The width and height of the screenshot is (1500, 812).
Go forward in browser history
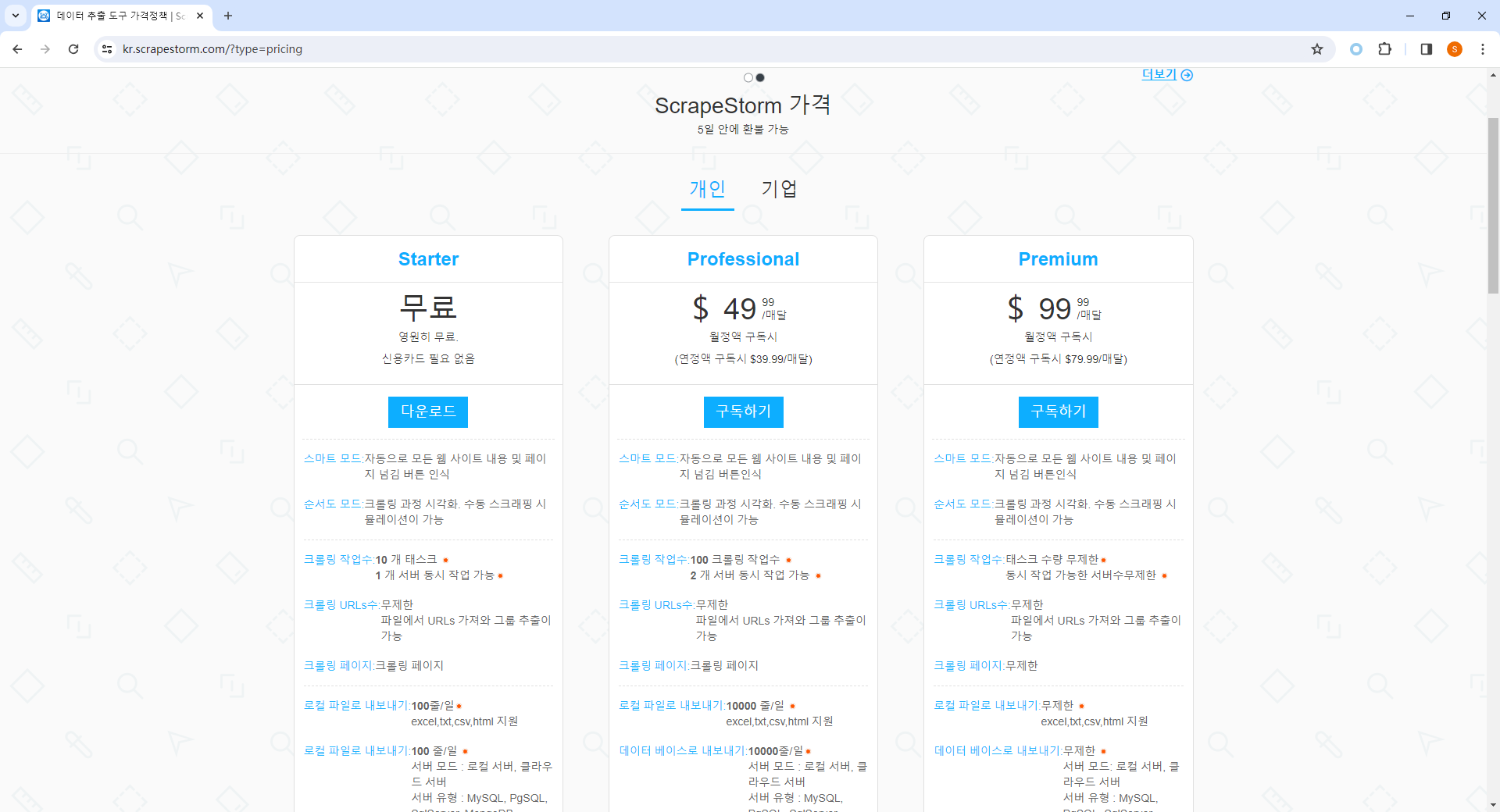coord(45,49)
